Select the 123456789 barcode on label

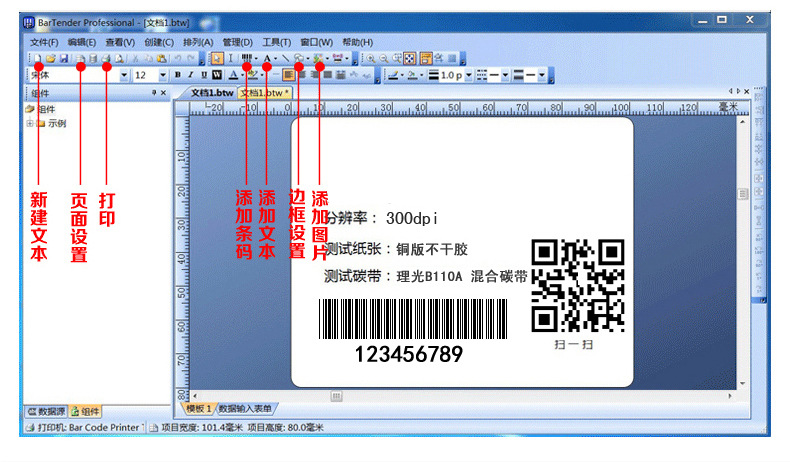coord(413,331)
